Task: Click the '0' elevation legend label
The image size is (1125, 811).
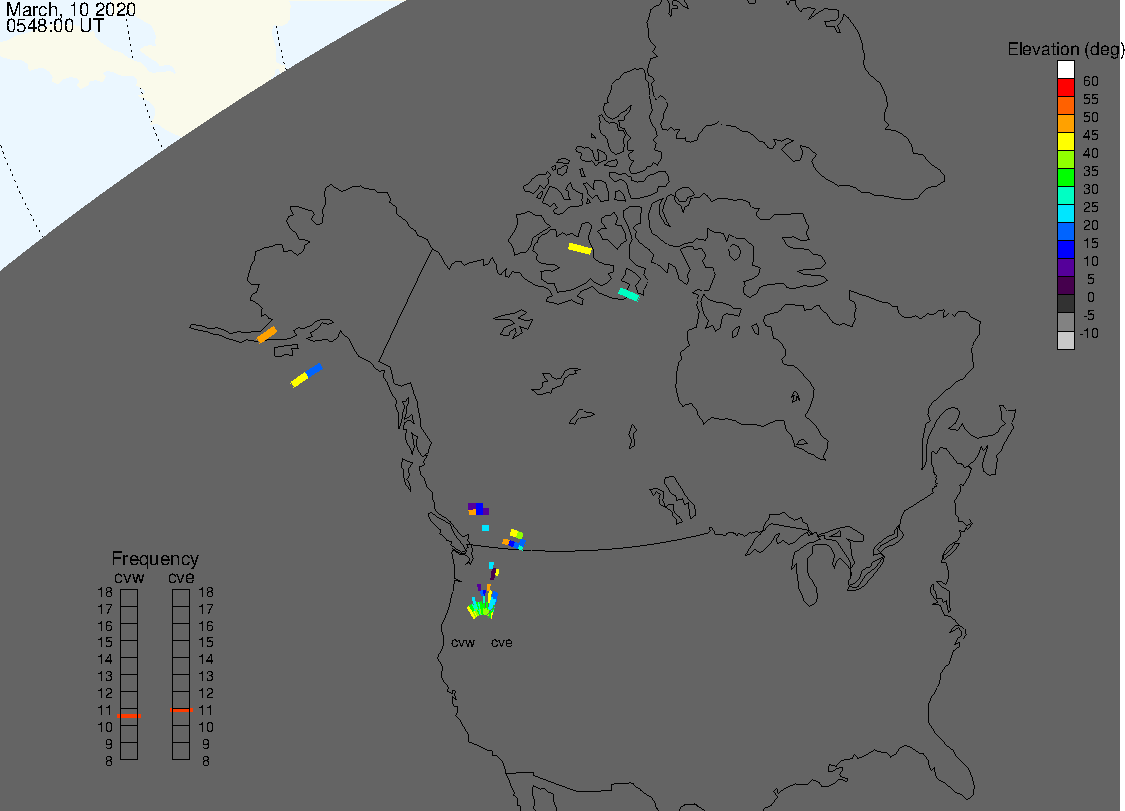Action: pos(1091,297)
